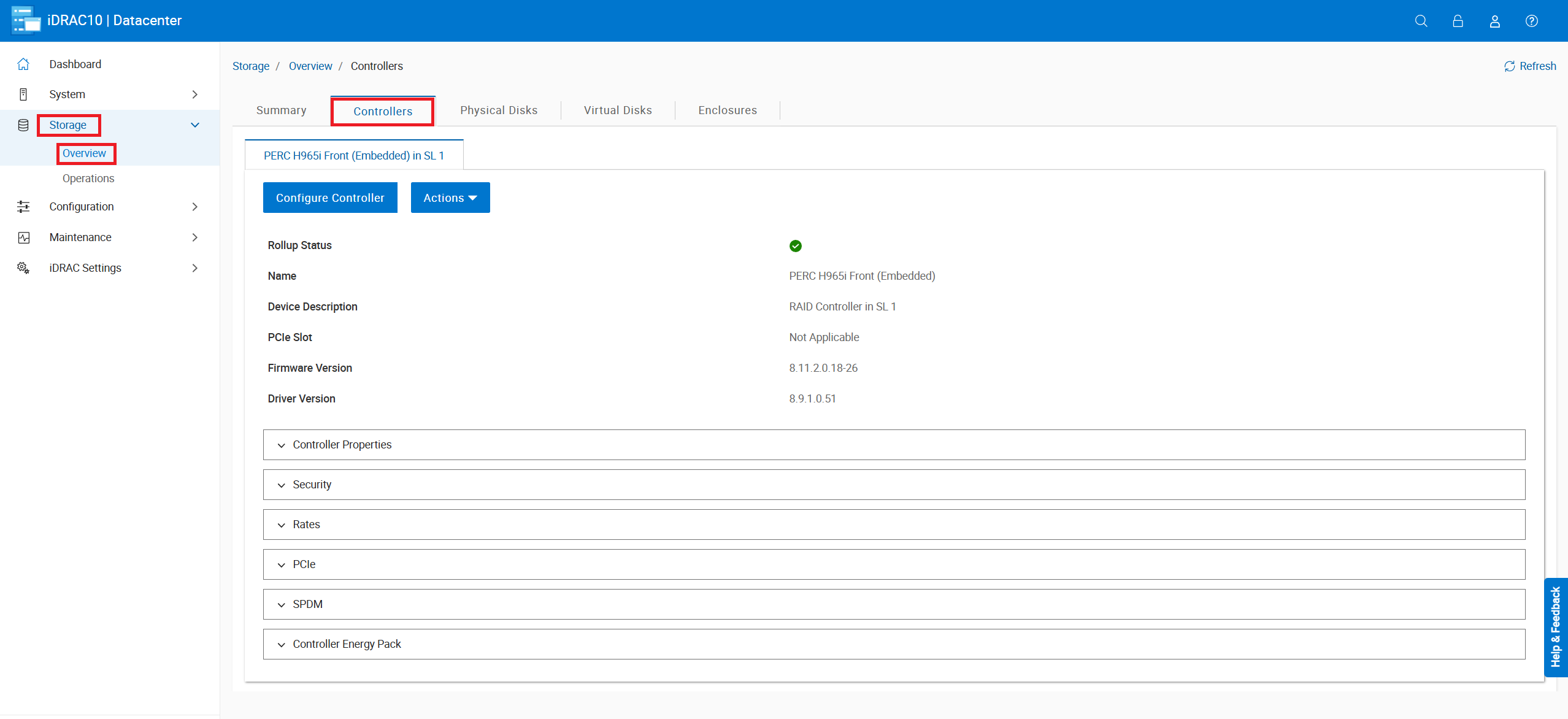Switch to the Virtual Disks tab
Screen dimensions: 1568x719
point(617,110)
